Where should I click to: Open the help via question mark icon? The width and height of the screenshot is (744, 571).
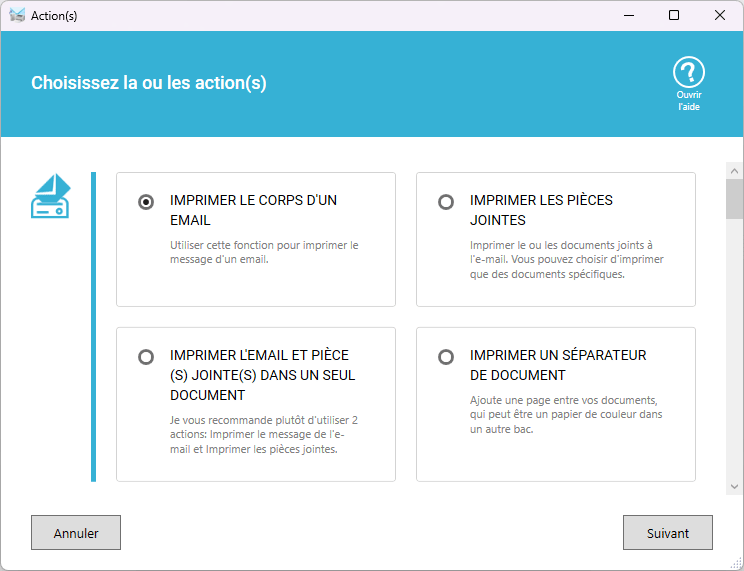pyautogui.click(x=688, y=72)
